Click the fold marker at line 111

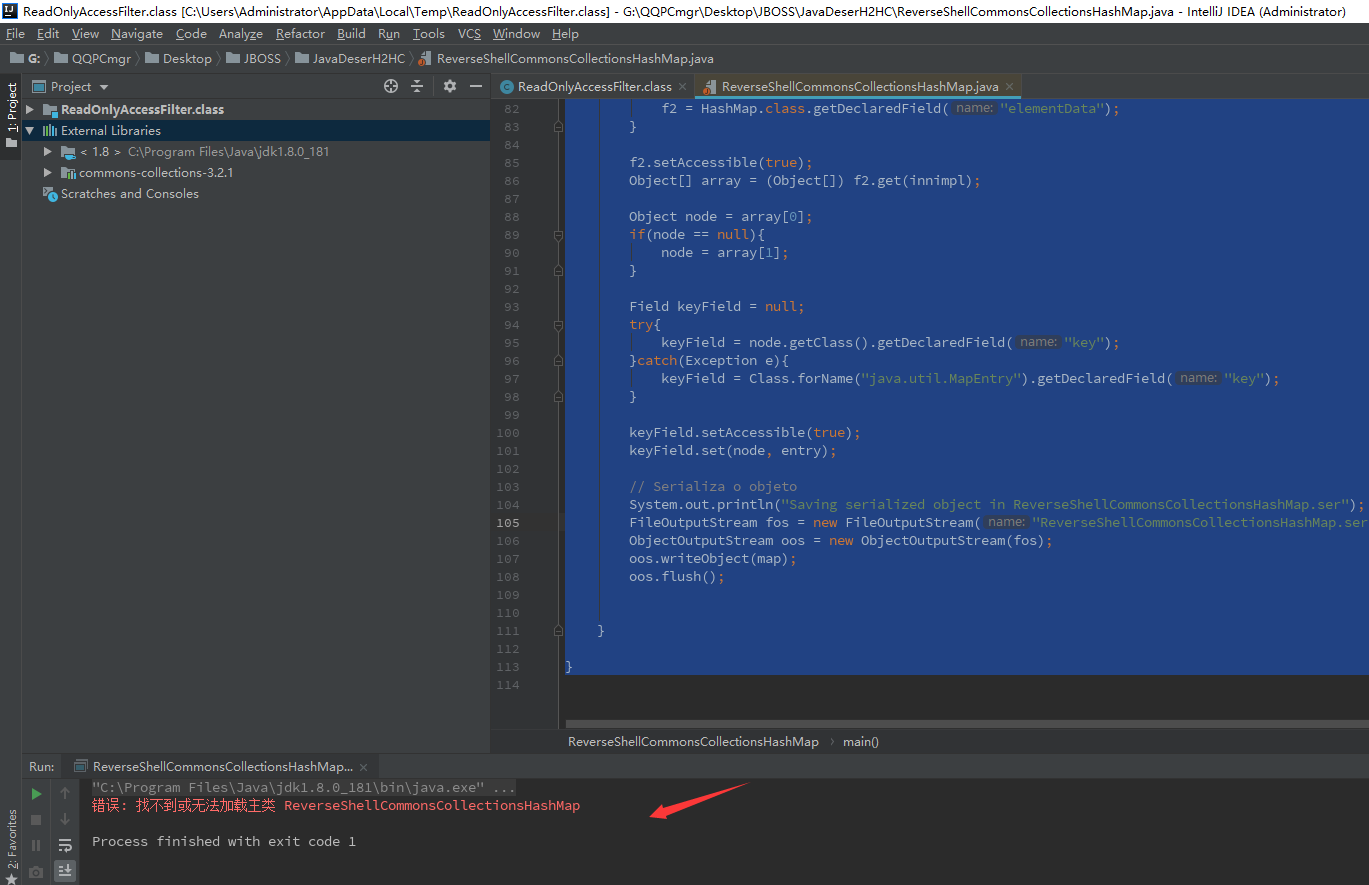tap(558, 631)
